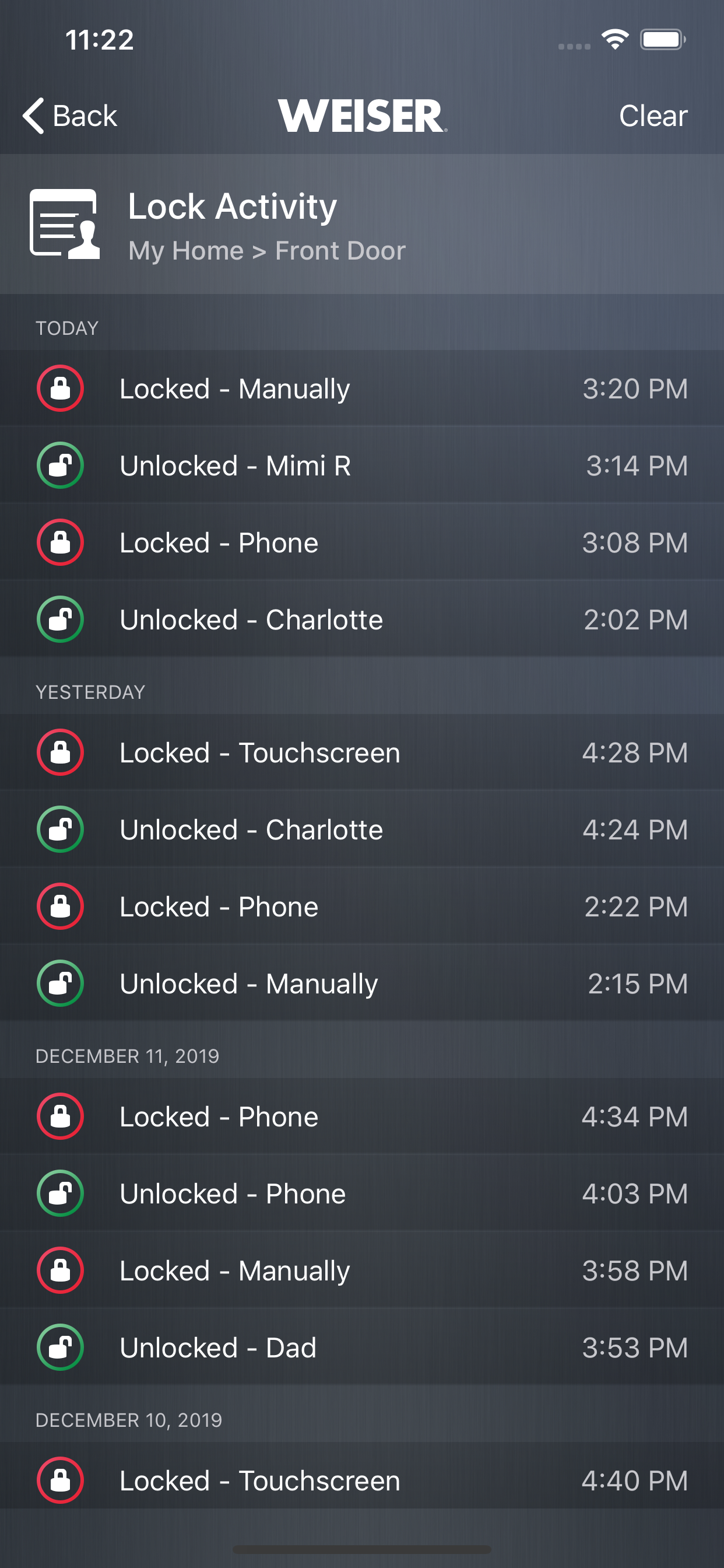Tap green unlock icon for Unlocked - Dad

(x=60, y=1347)
